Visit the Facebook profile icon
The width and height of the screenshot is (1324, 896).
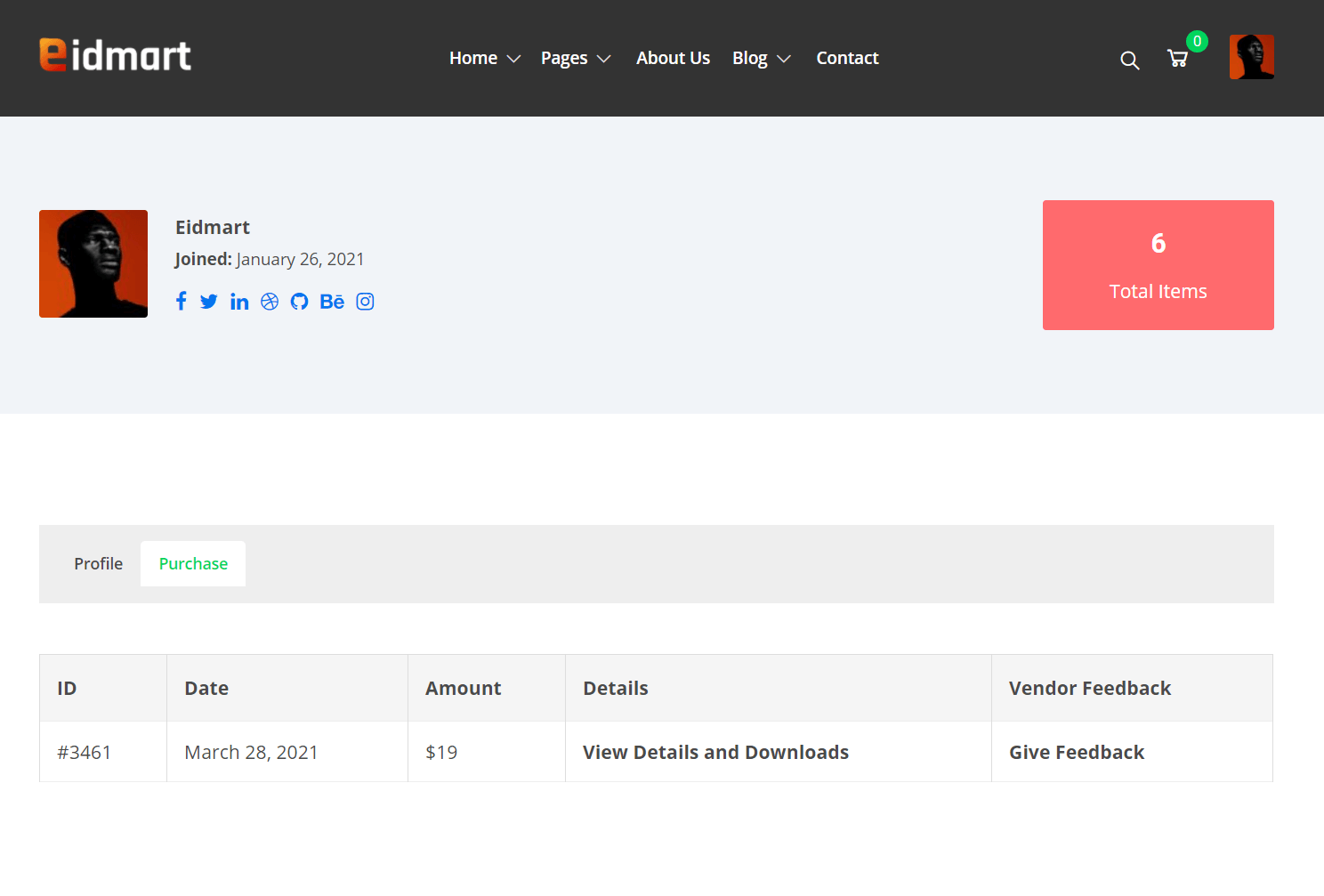[x=182, y=301]
